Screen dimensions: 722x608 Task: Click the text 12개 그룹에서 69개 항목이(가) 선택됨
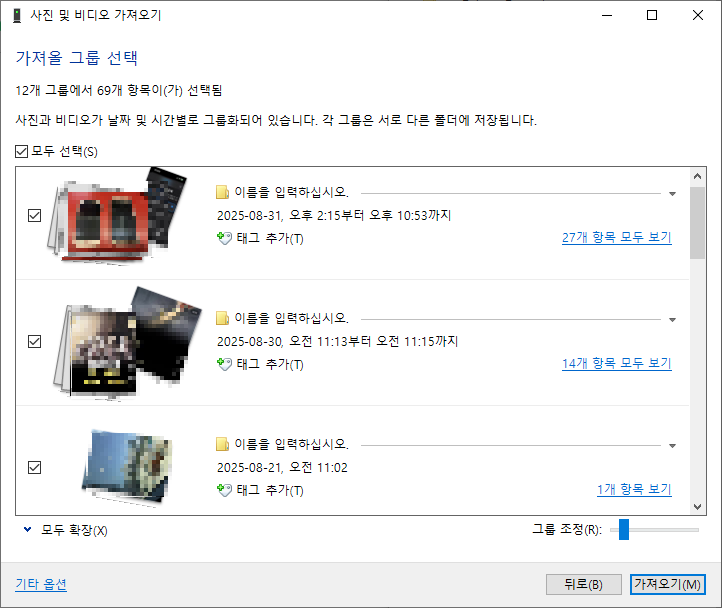pyautogui.click(x=119, y=90)
